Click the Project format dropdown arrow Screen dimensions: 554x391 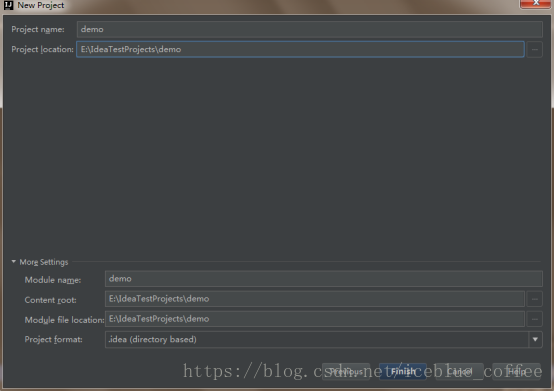tap(535, 339)
